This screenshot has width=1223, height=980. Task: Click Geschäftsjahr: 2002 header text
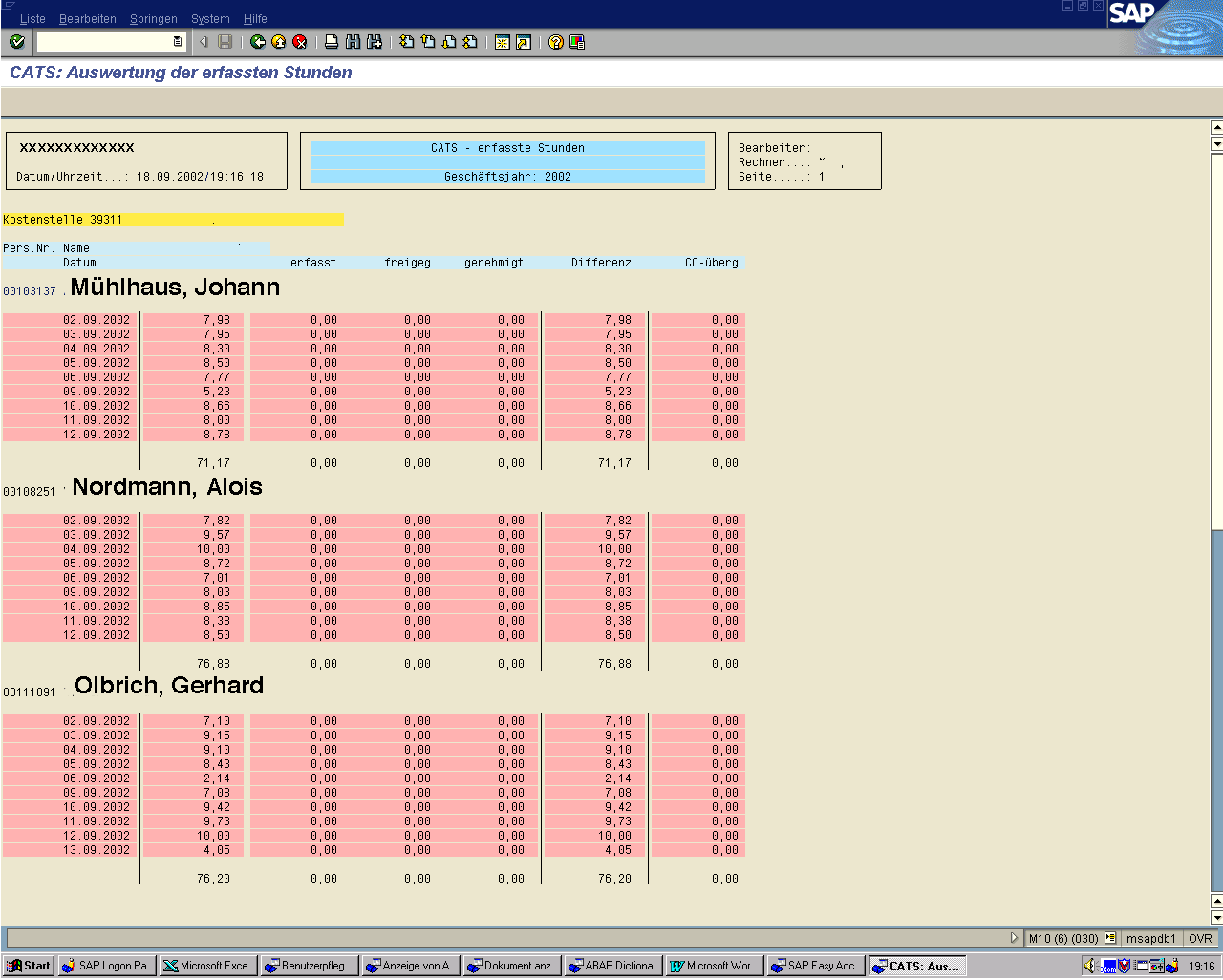pyautogui.click(x=507, y=177)
